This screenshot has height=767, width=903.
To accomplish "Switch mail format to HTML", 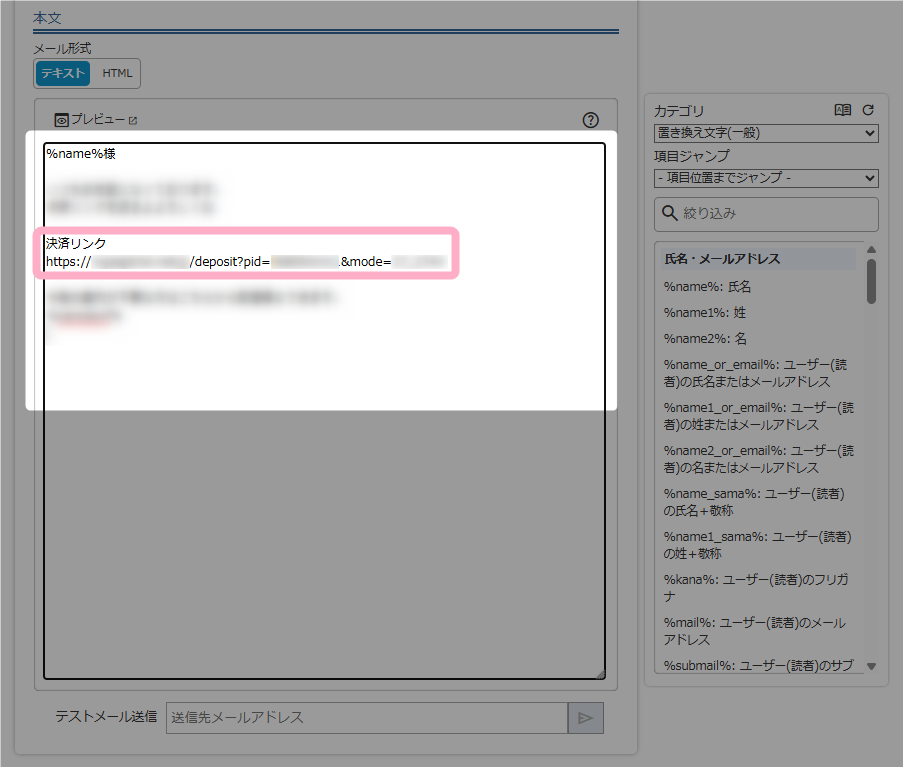I will tap(117, 73).
